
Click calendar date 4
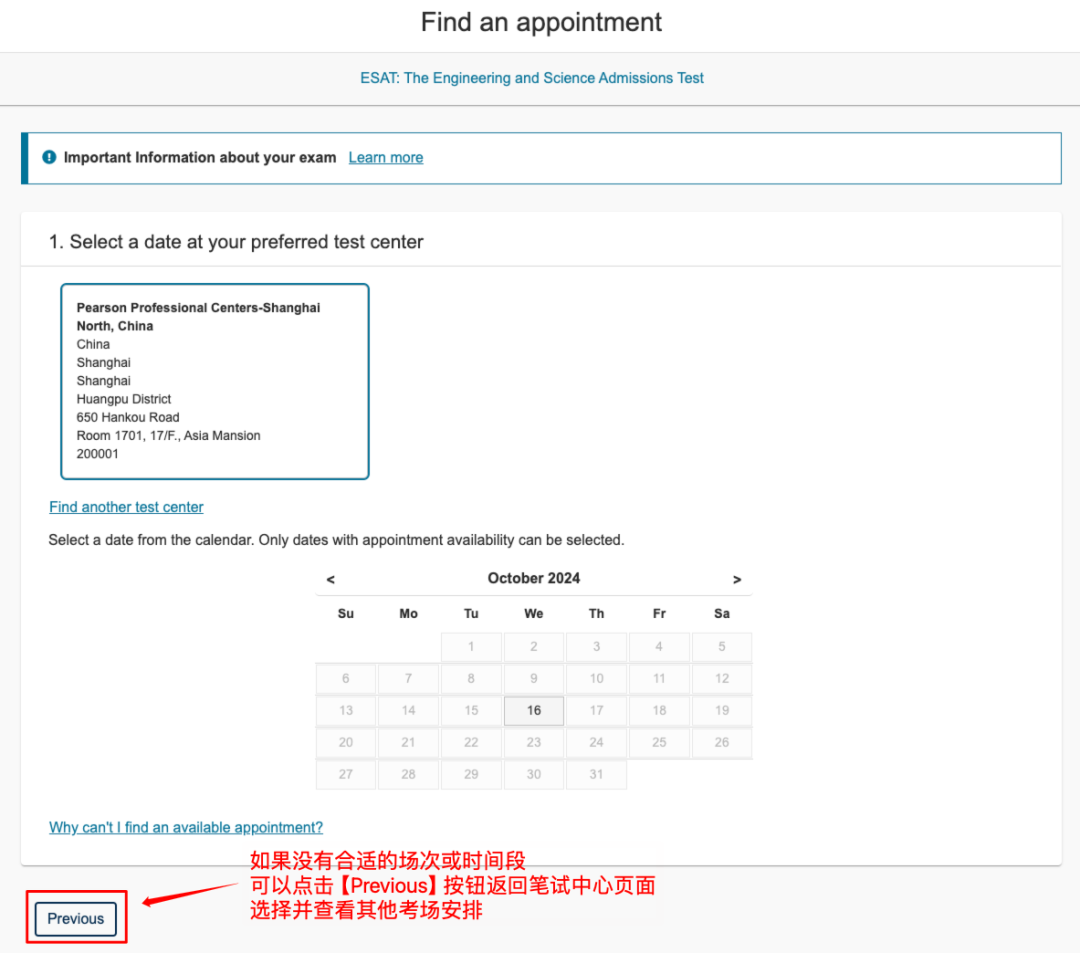(x=659, y=647)
